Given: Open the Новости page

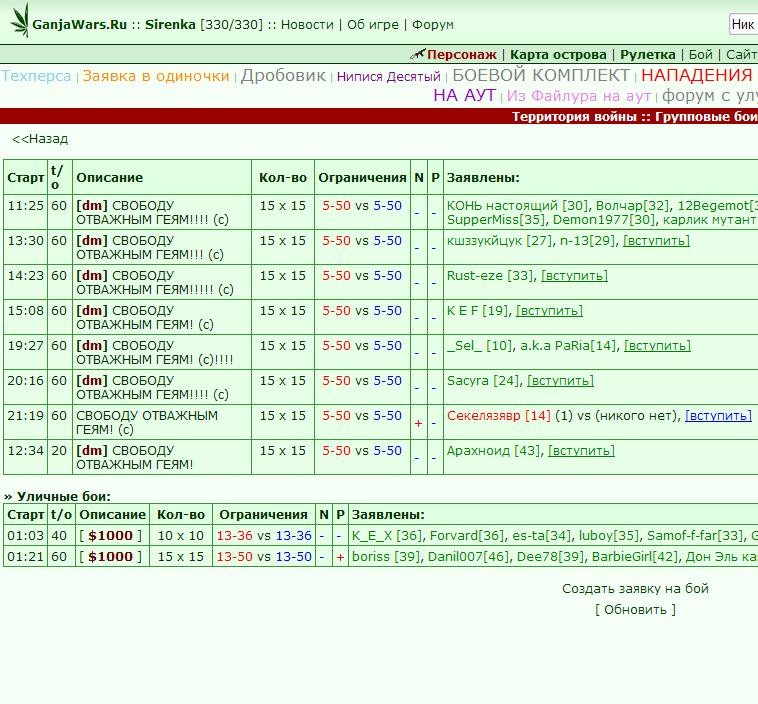Looking at the screenshot, I should point(307,25).
